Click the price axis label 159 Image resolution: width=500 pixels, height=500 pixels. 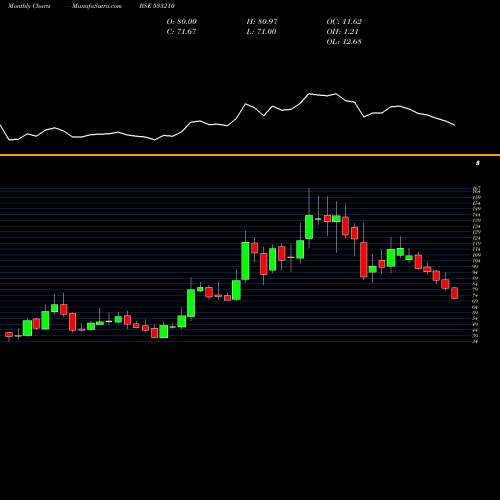pos(477,197)
